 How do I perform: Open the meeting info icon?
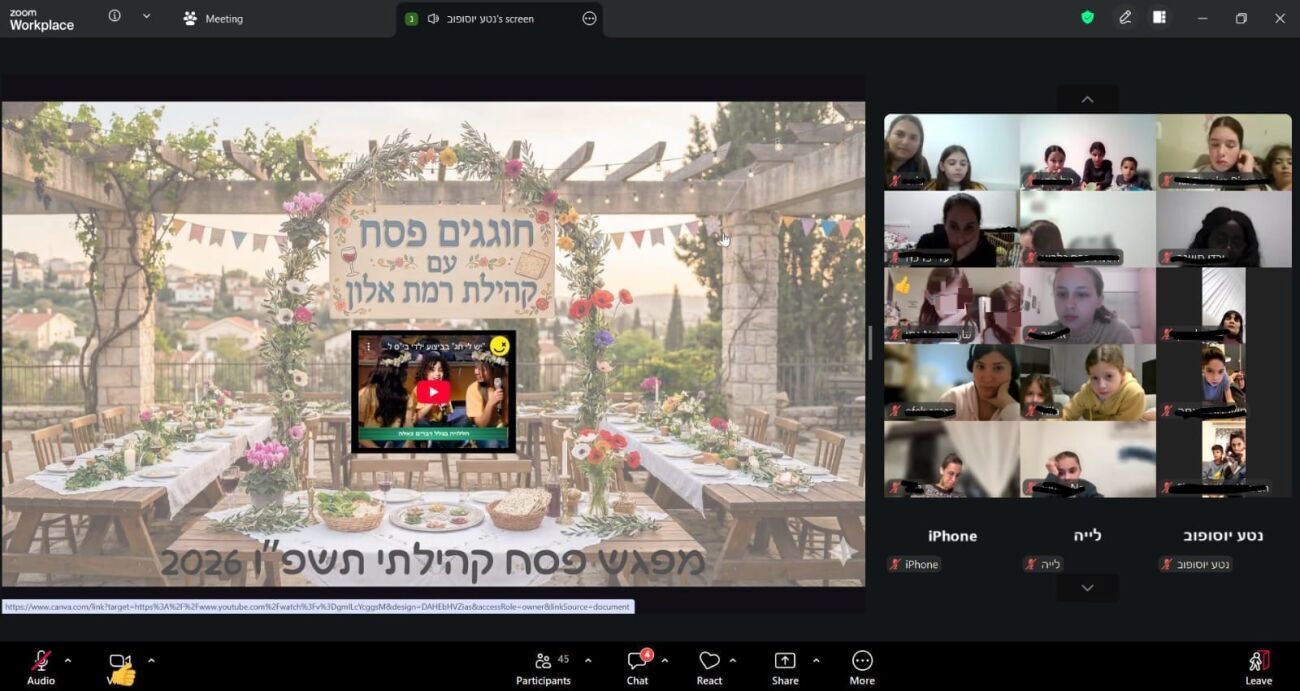point(114,17)
